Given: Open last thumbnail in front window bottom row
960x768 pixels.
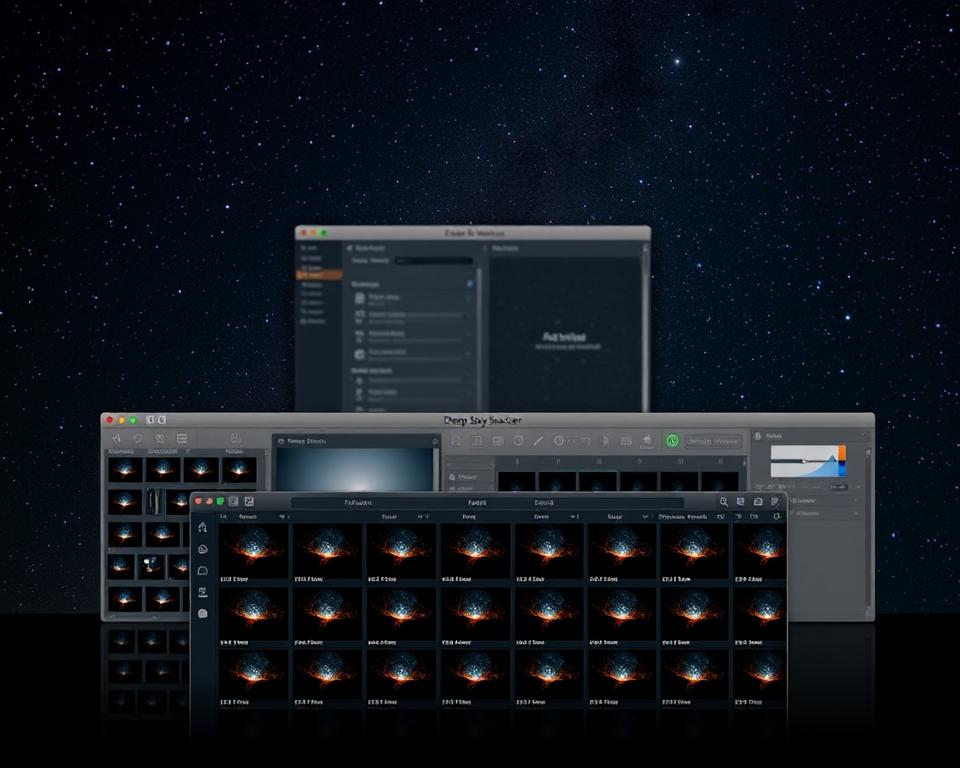Looking at the screenshot, I should 759,673.
